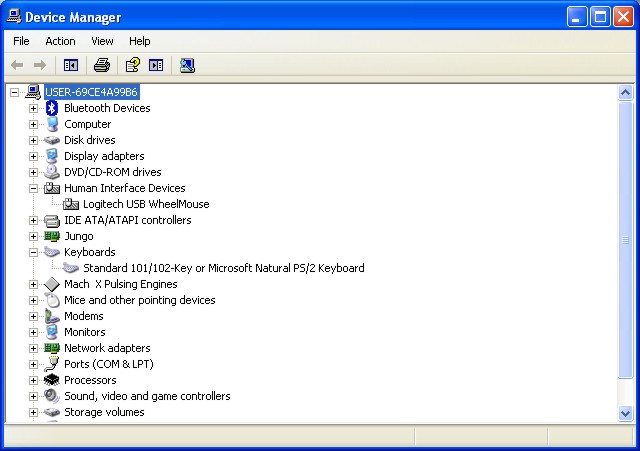Click the Storage volumes icon

tap(52, 412)
